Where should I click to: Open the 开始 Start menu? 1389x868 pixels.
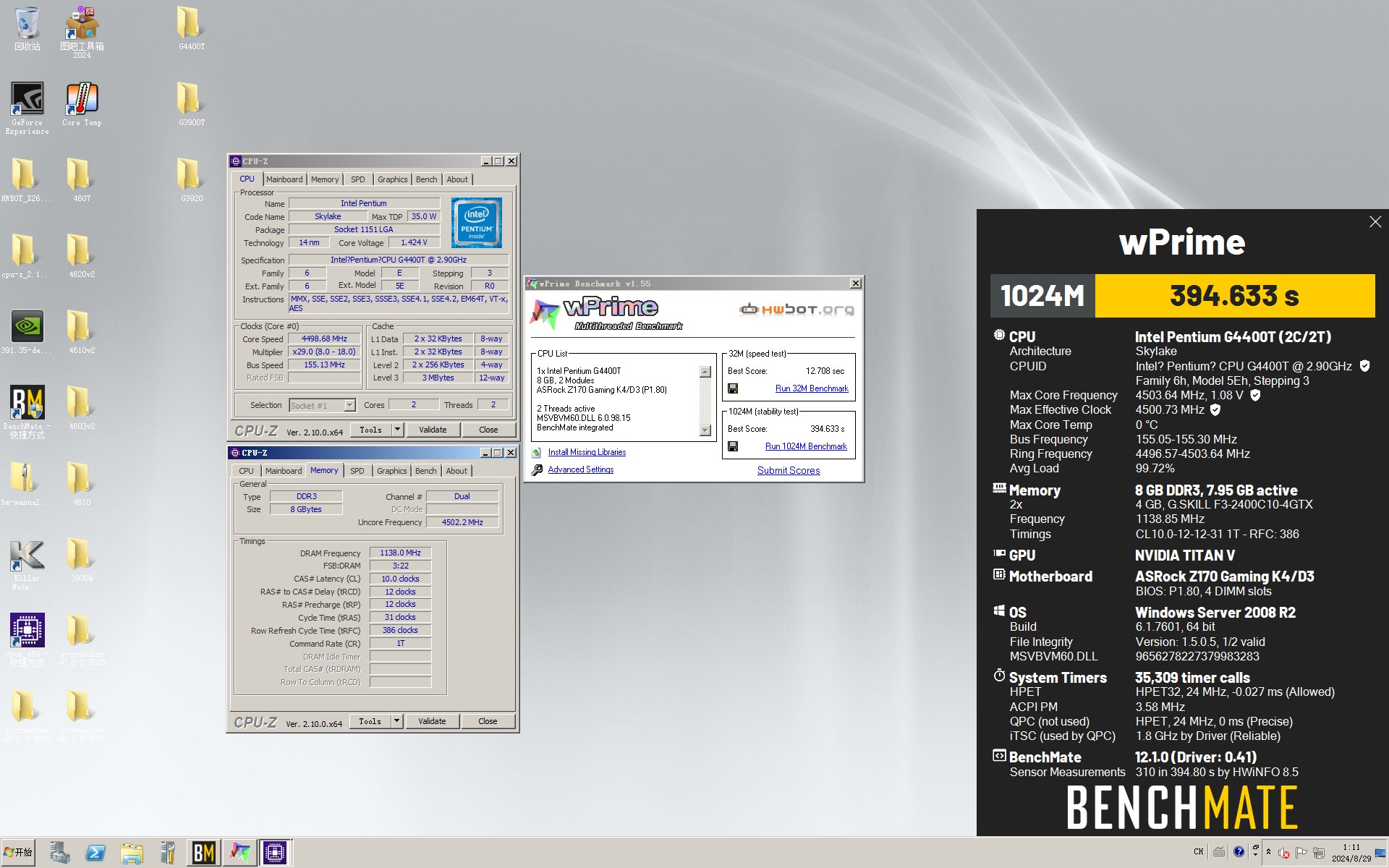18,853
